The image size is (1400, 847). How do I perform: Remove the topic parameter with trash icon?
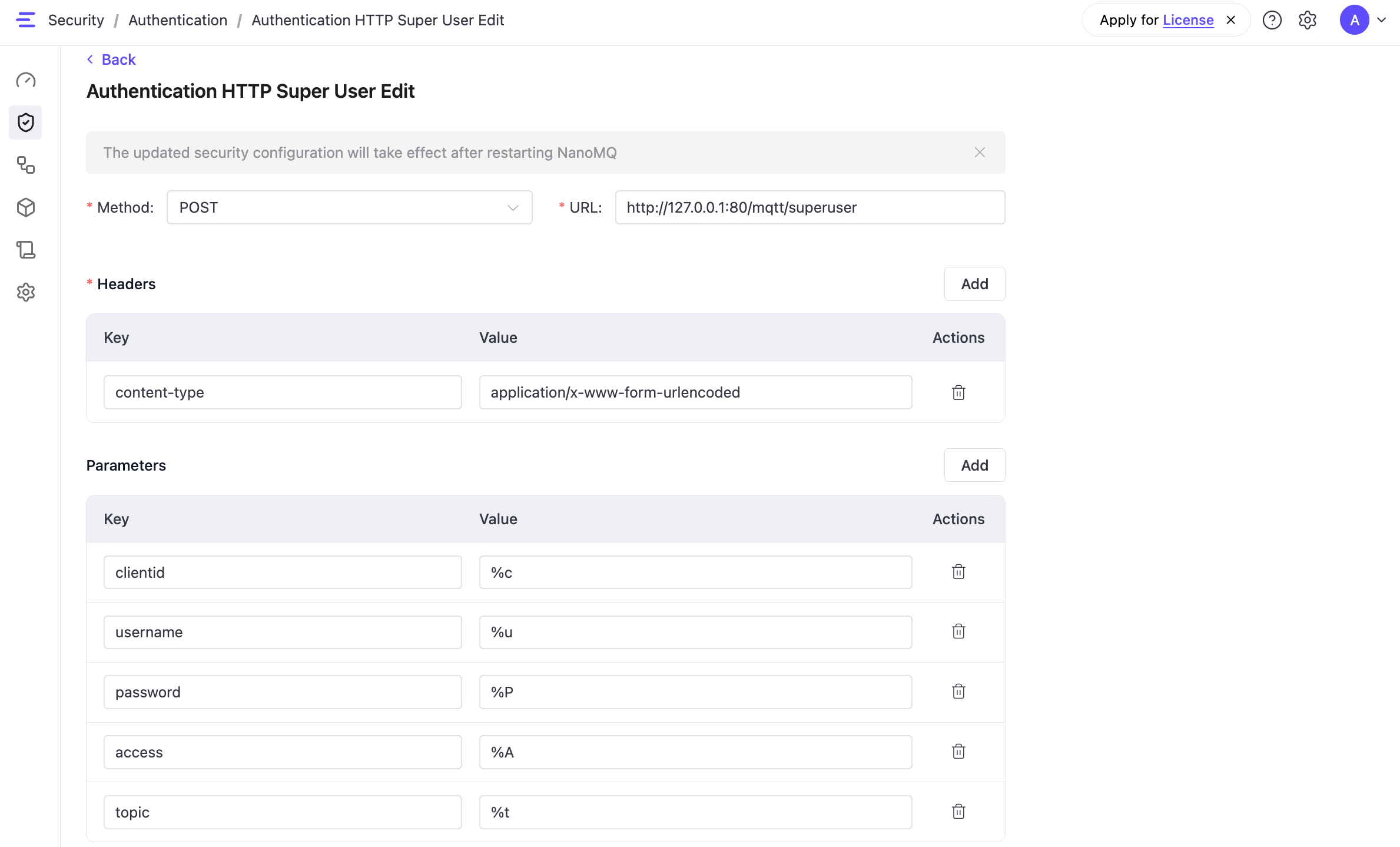click(958, 812)
